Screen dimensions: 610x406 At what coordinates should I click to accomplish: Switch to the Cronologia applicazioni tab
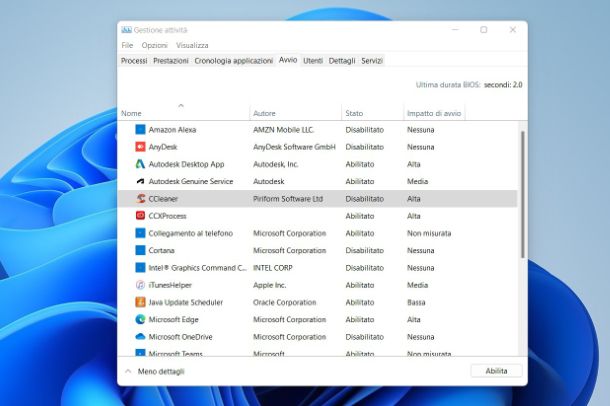[234, 61]
